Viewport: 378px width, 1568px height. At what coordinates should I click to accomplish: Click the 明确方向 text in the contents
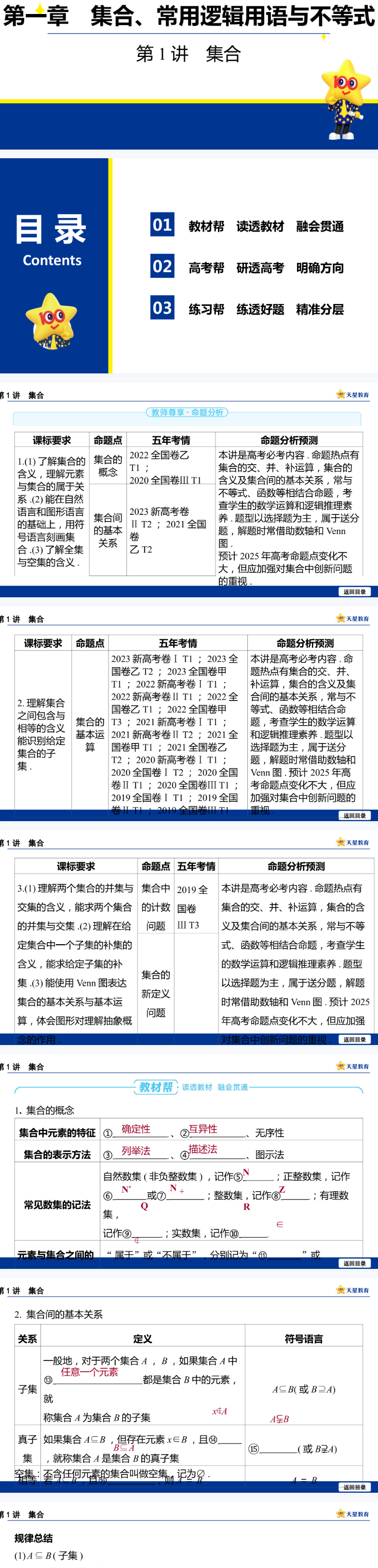pos(320,268)
